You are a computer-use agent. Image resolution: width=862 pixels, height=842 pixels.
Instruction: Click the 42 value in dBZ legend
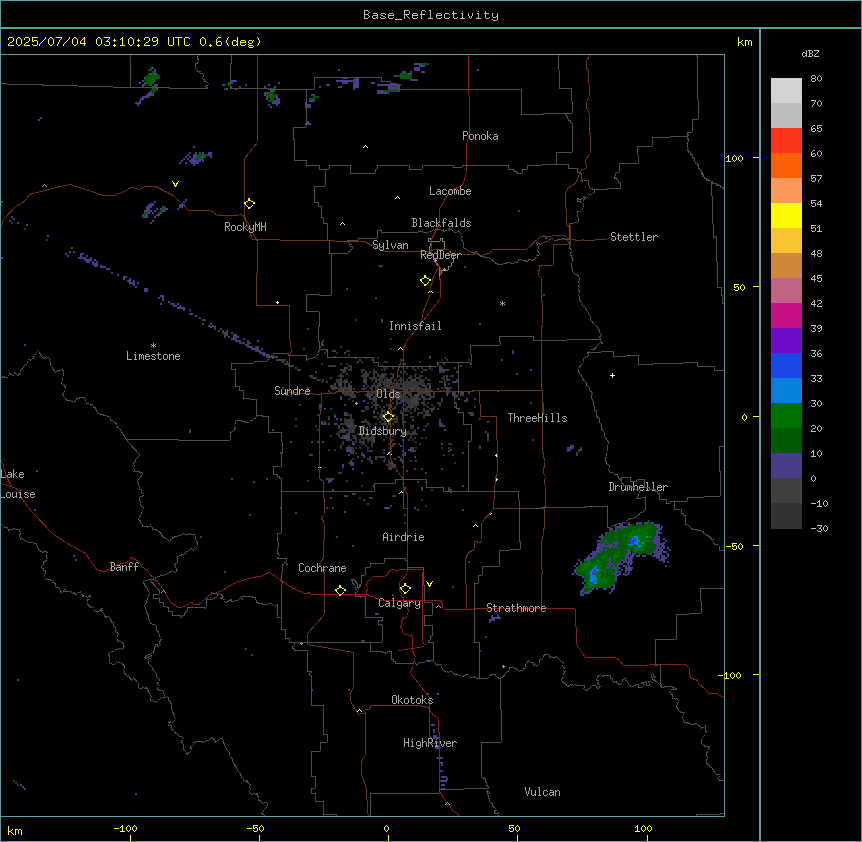click(816, 303)
